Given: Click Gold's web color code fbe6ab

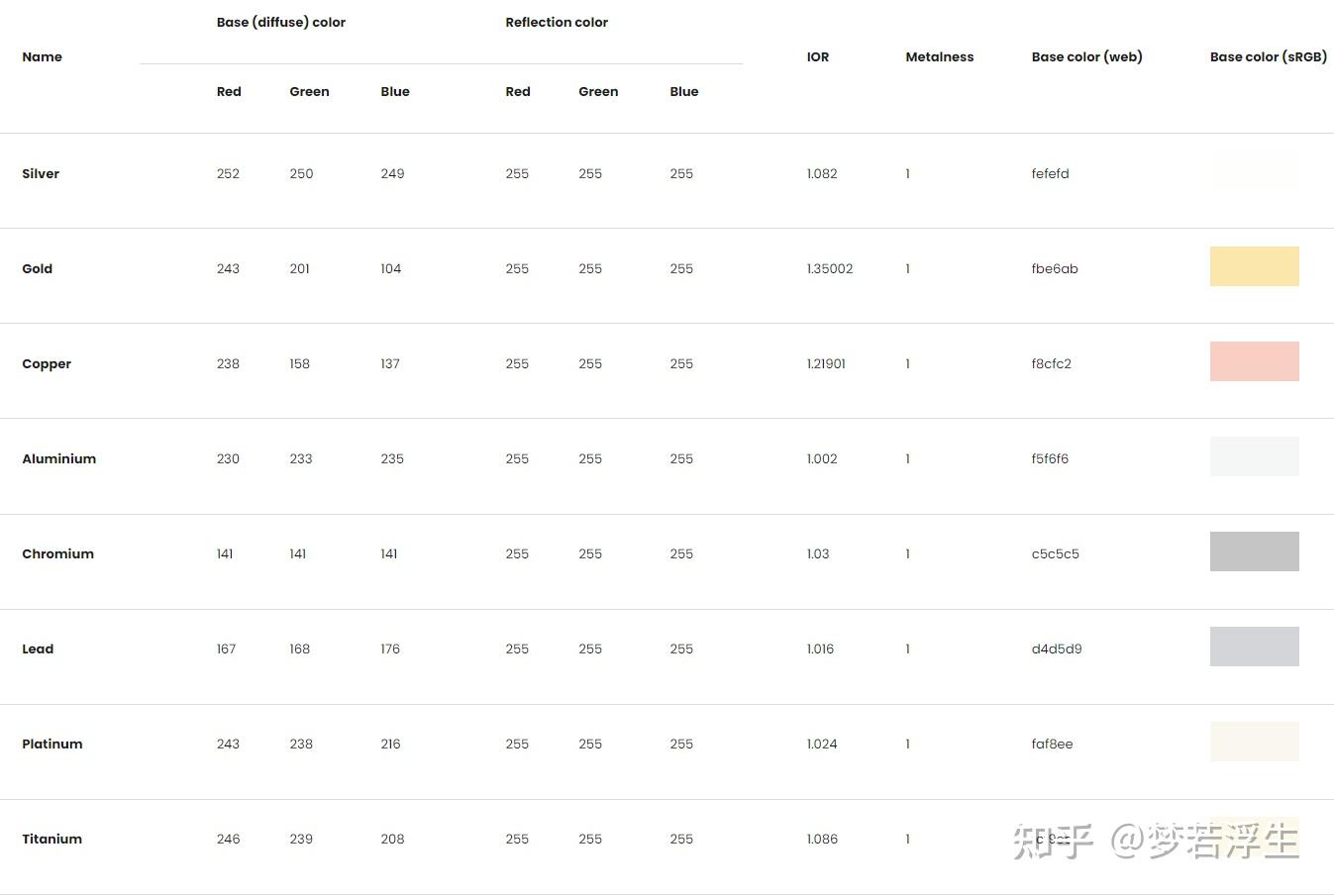Looking at the screenshot, I should click(1055, 268).
